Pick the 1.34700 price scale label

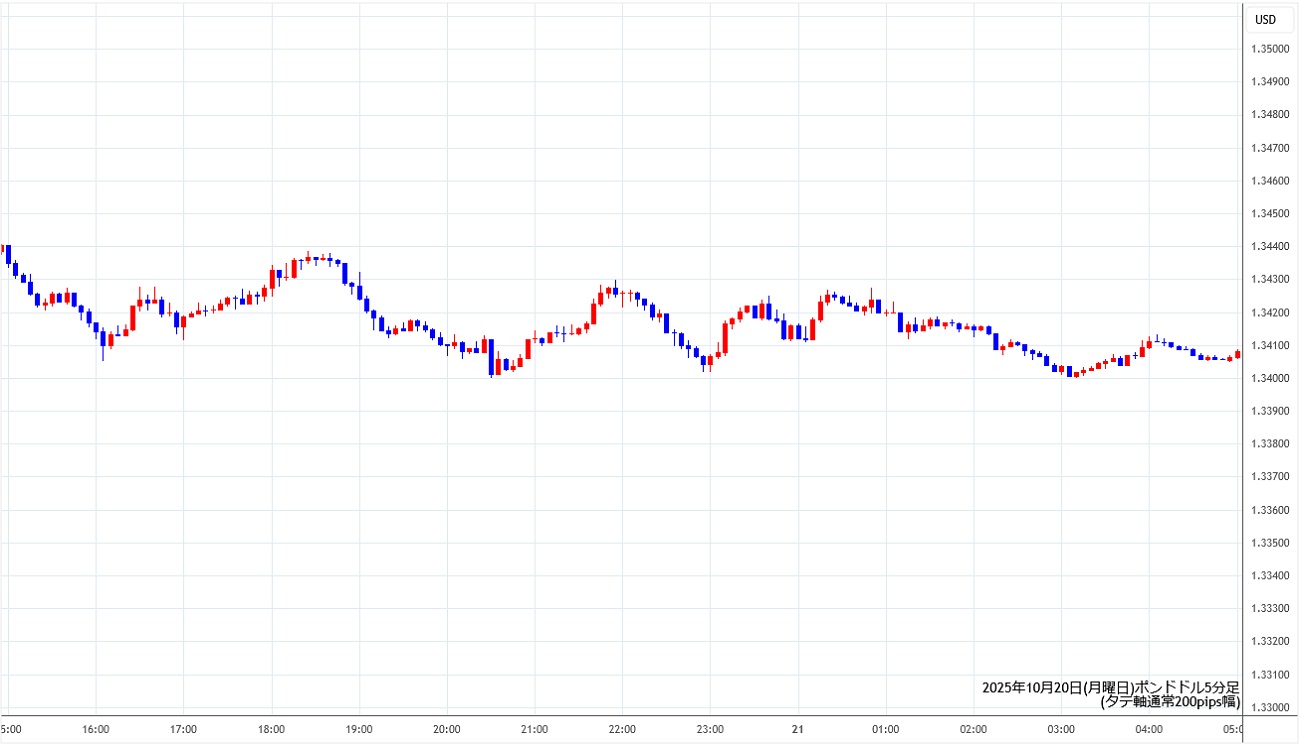(1270, 148)
